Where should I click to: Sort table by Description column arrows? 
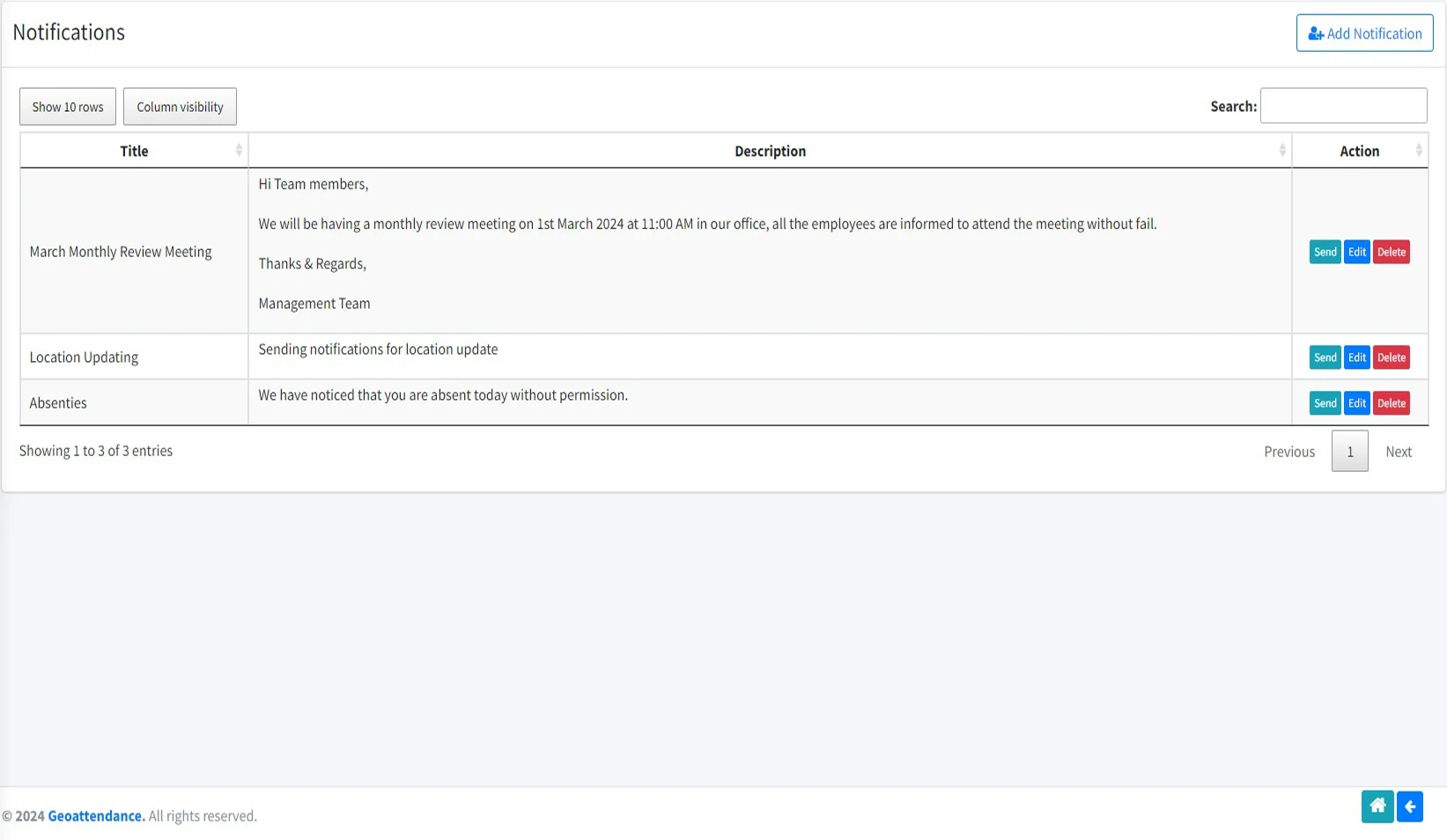[x=1281, y=151]
